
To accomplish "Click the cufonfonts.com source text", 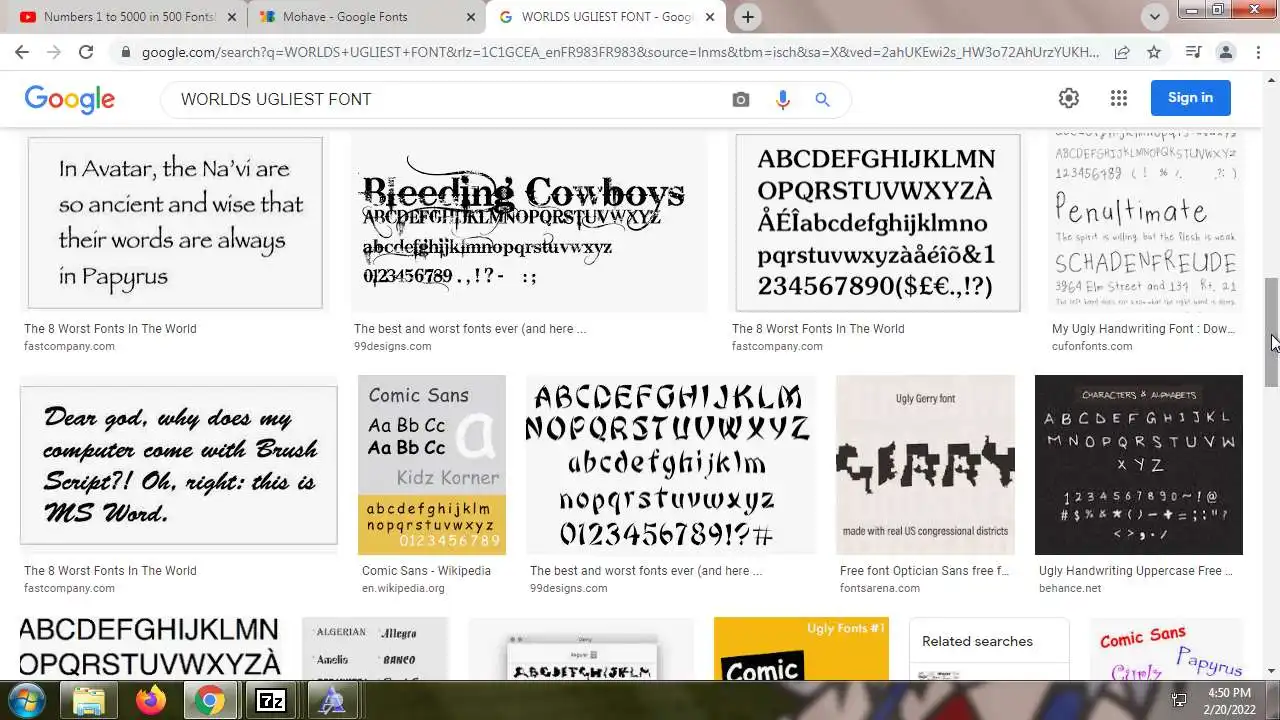I will (x=1092, y=347).
